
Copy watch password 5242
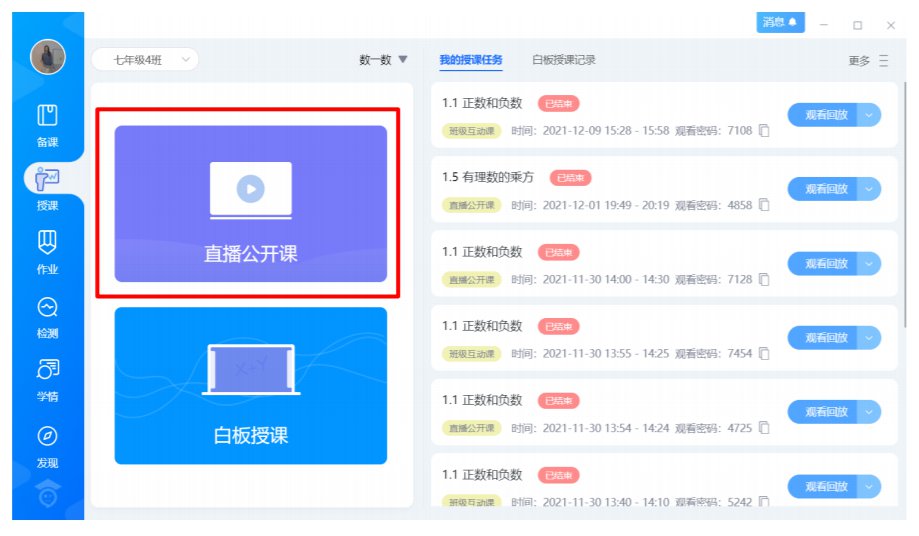coord(764,501)
